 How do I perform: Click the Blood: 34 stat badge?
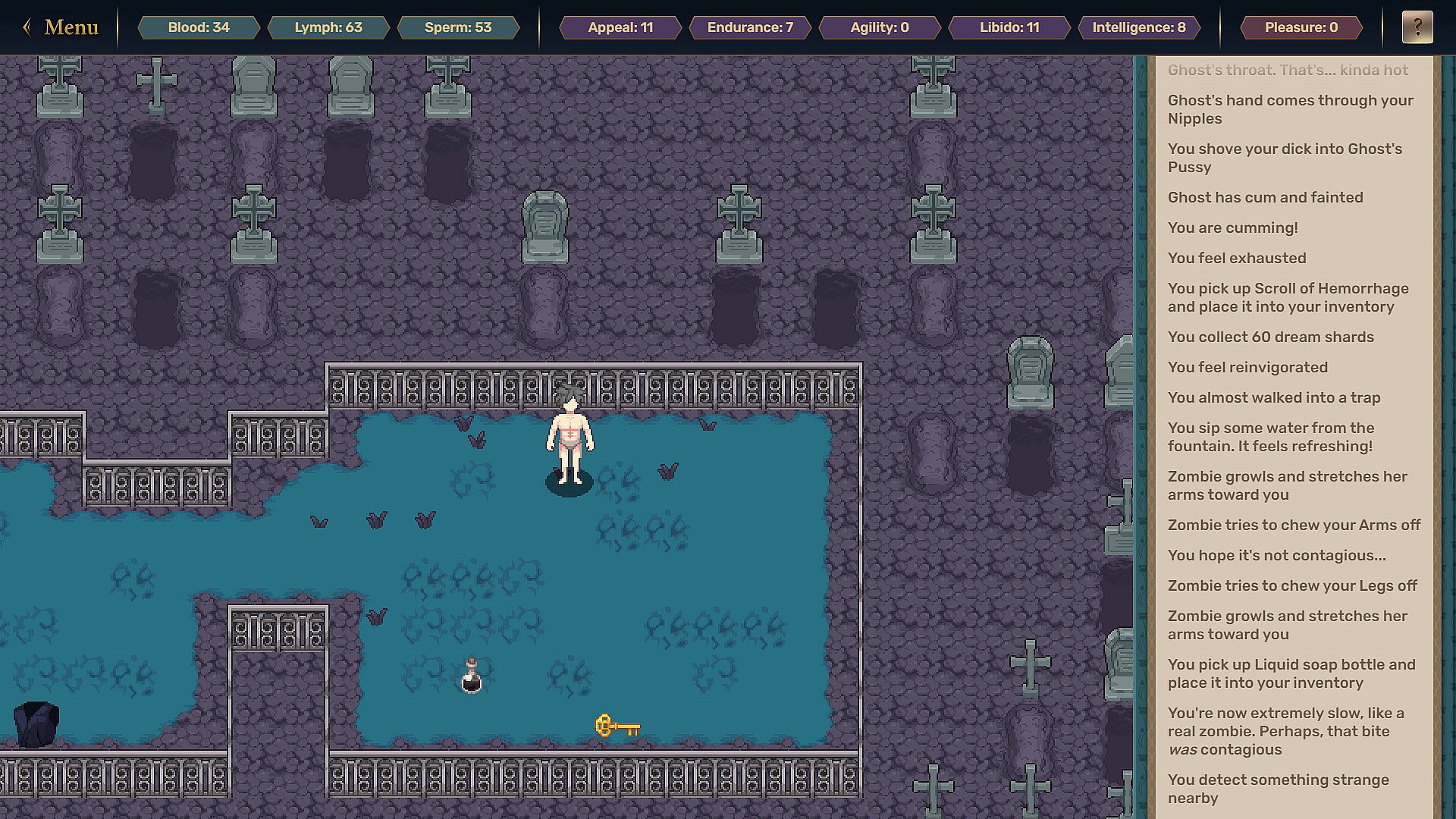pos(199,27)
